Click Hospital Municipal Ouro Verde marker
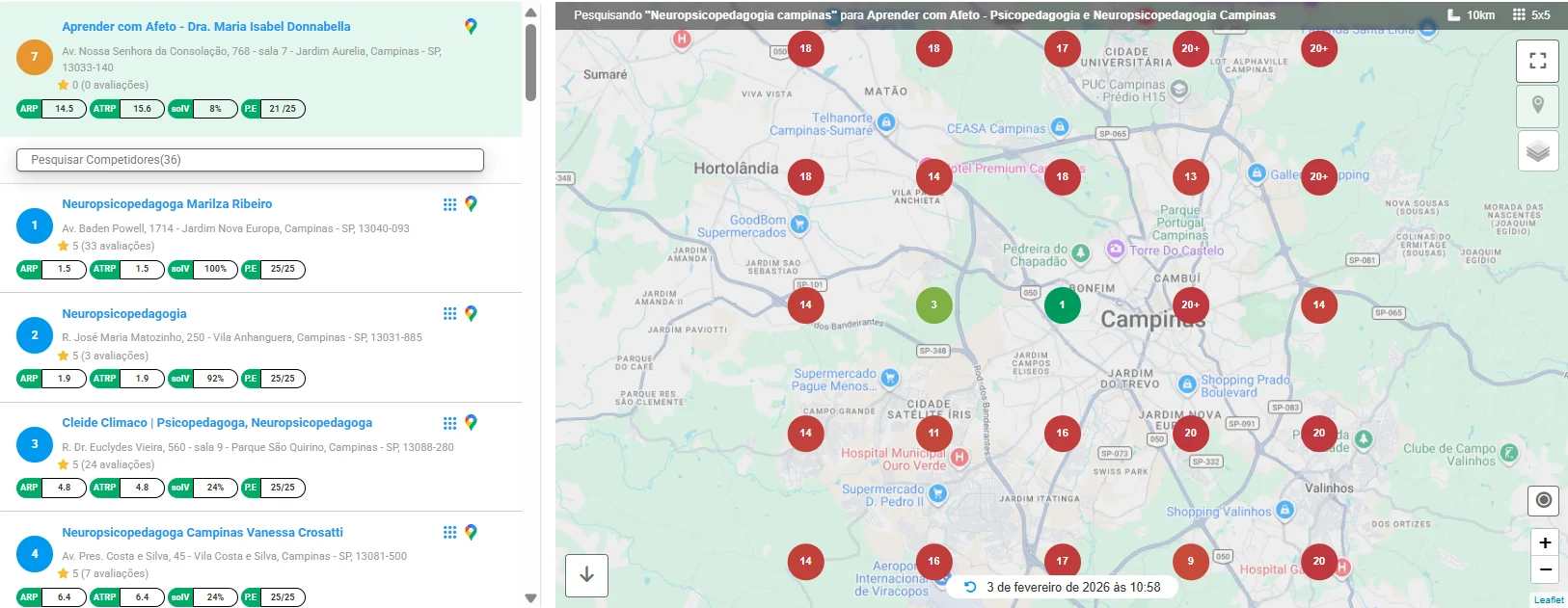Viewport: 1568px width, 608px height. pyautogui.click(x=960, y=457)
